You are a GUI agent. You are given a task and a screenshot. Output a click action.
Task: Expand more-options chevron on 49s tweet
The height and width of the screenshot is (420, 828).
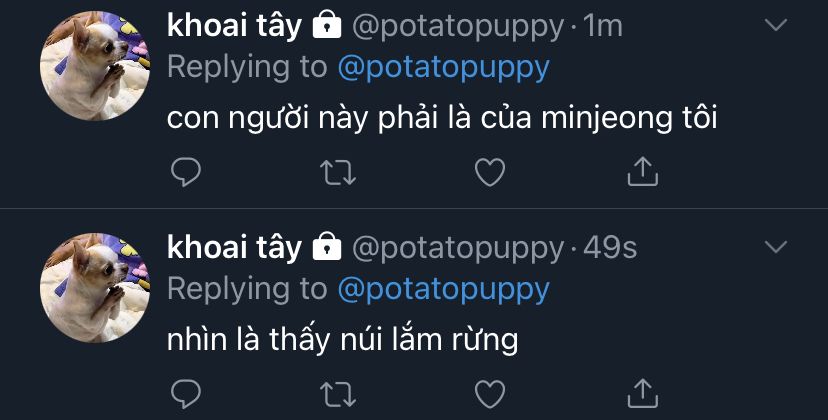776,246
